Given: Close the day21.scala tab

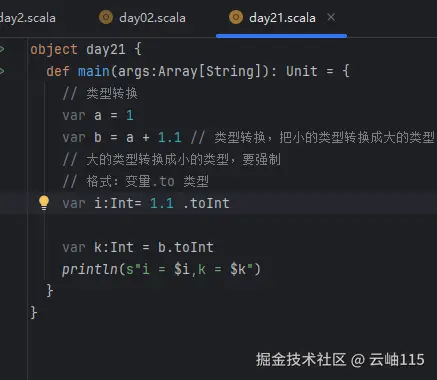Looking at the screenshot, I should (x=331, y=17).
